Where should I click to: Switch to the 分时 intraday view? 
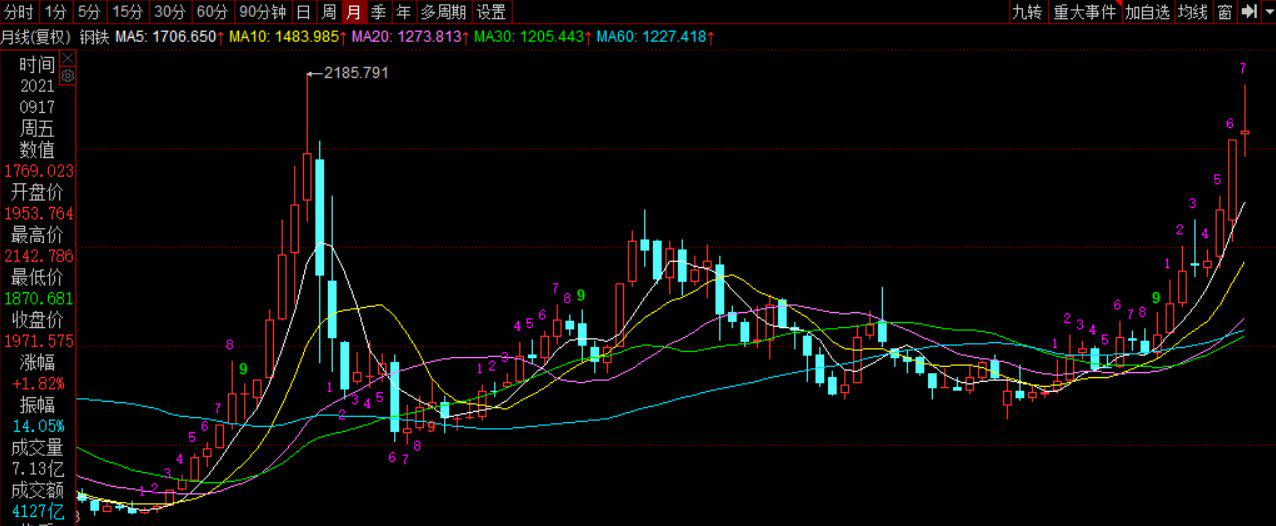pyautogui.click(x=18, y=12)
